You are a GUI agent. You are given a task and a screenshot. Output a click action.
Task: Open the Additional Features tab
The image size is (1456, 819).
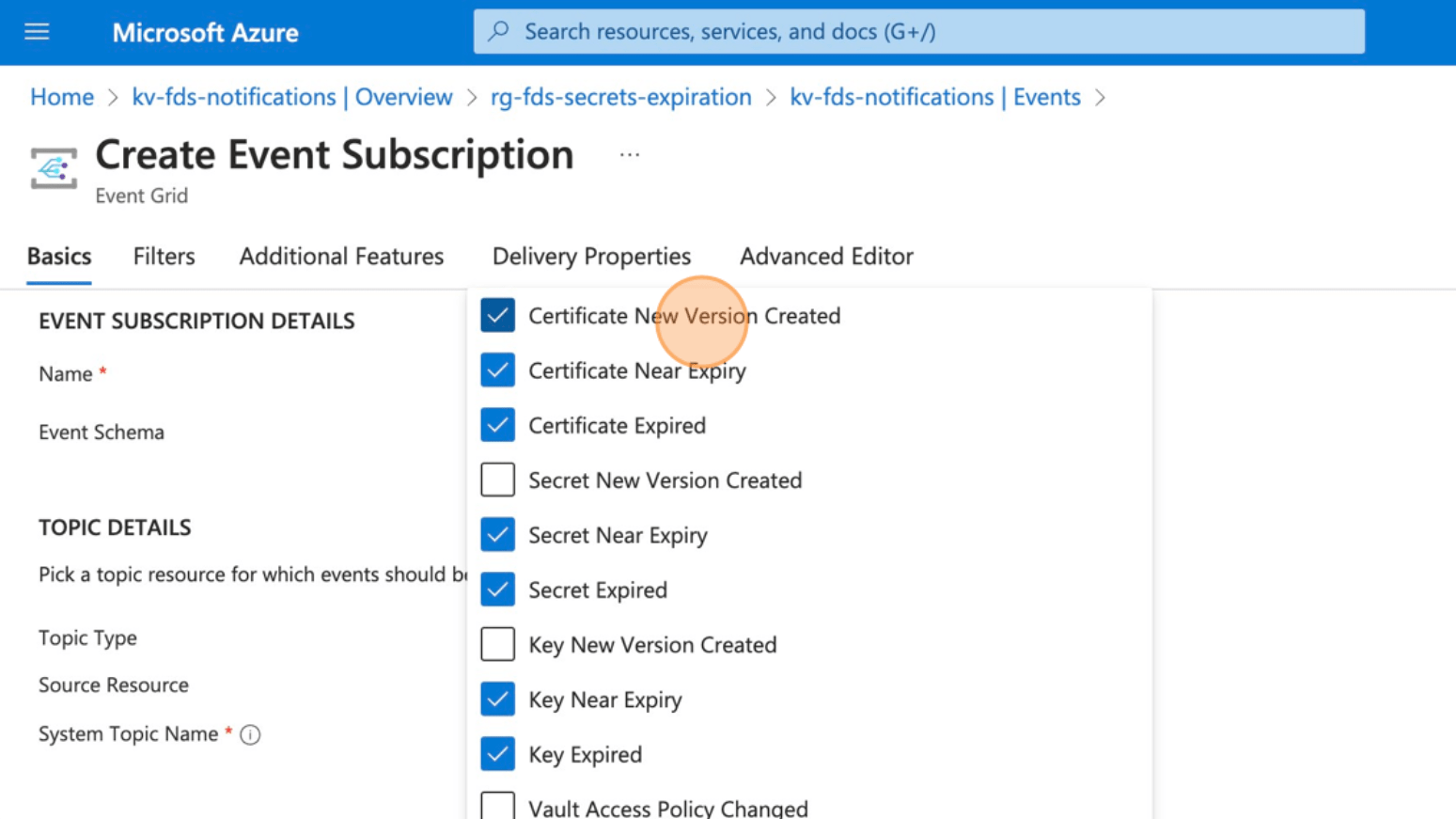coord(341,257)
